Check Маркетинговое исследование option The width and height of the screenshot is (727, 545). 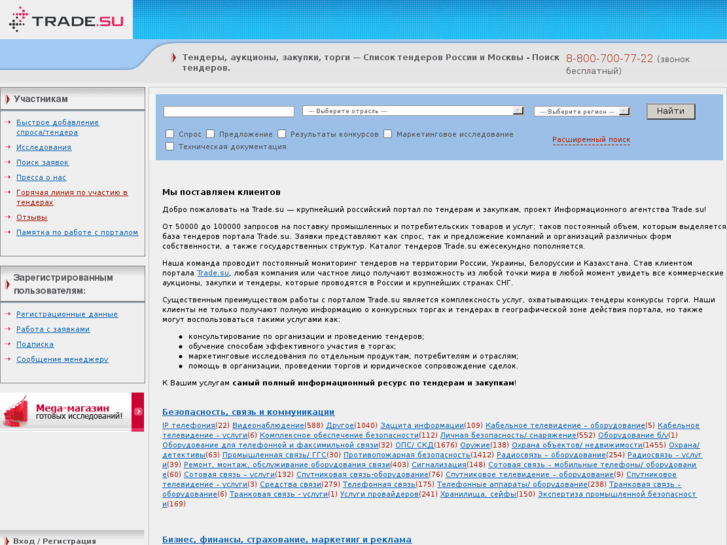(x=388, y=134)
